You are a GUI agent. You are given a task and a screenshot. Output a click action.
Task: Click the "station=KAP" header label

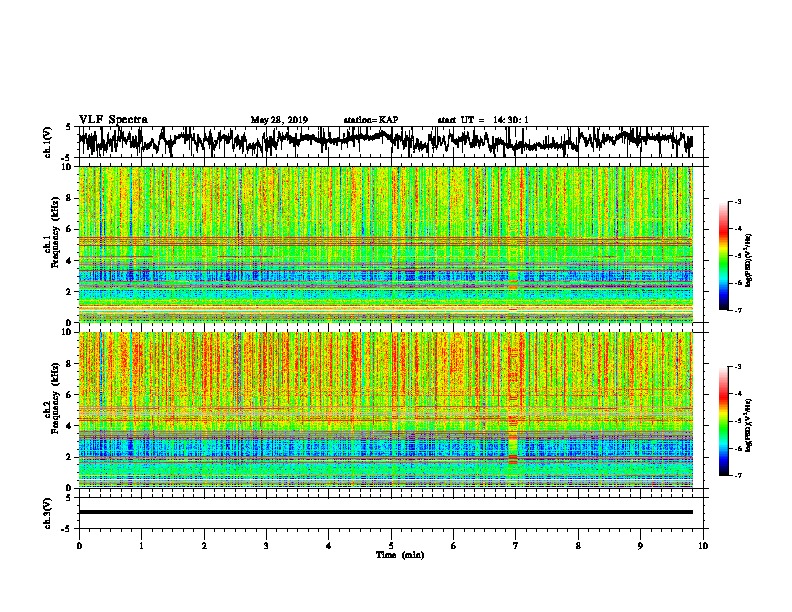coord(371,120)
